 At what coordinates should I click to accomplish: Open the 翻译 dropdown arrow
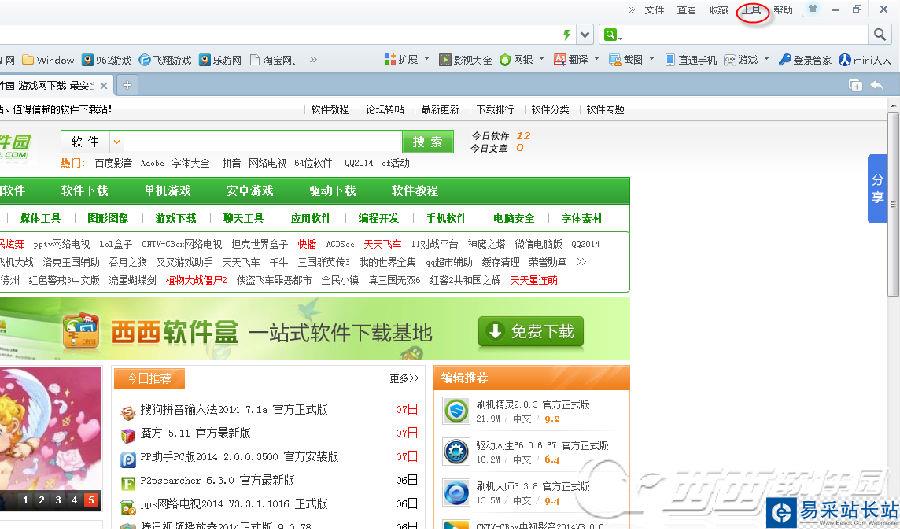tap(597, 59)
